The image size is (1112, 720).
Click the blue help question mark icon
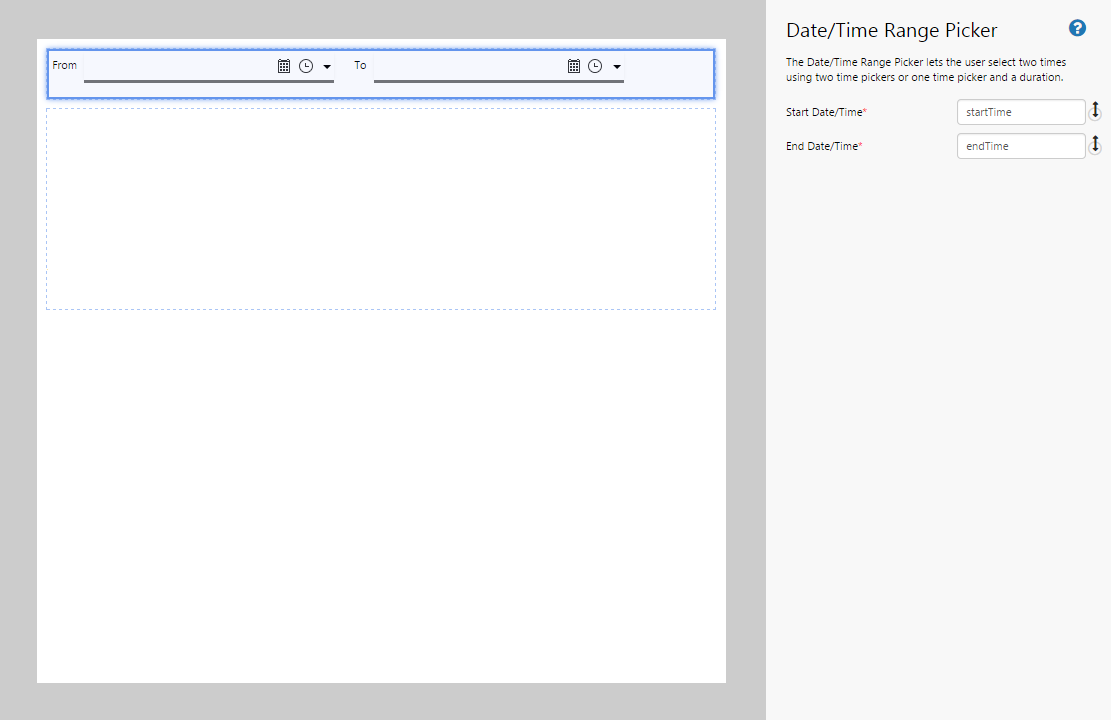[x=1077, y=28]
